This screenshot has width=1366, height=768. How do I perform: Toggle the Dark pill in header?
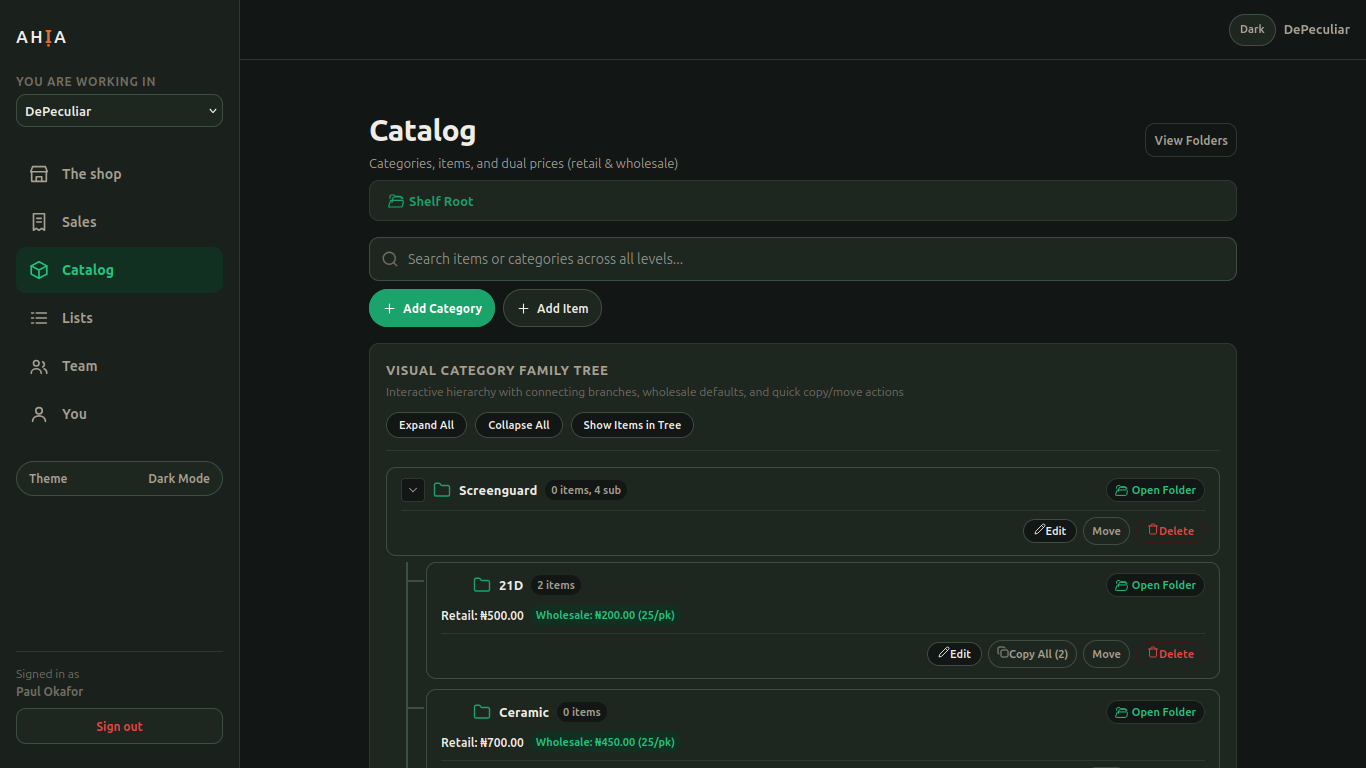coord(1252,30)
